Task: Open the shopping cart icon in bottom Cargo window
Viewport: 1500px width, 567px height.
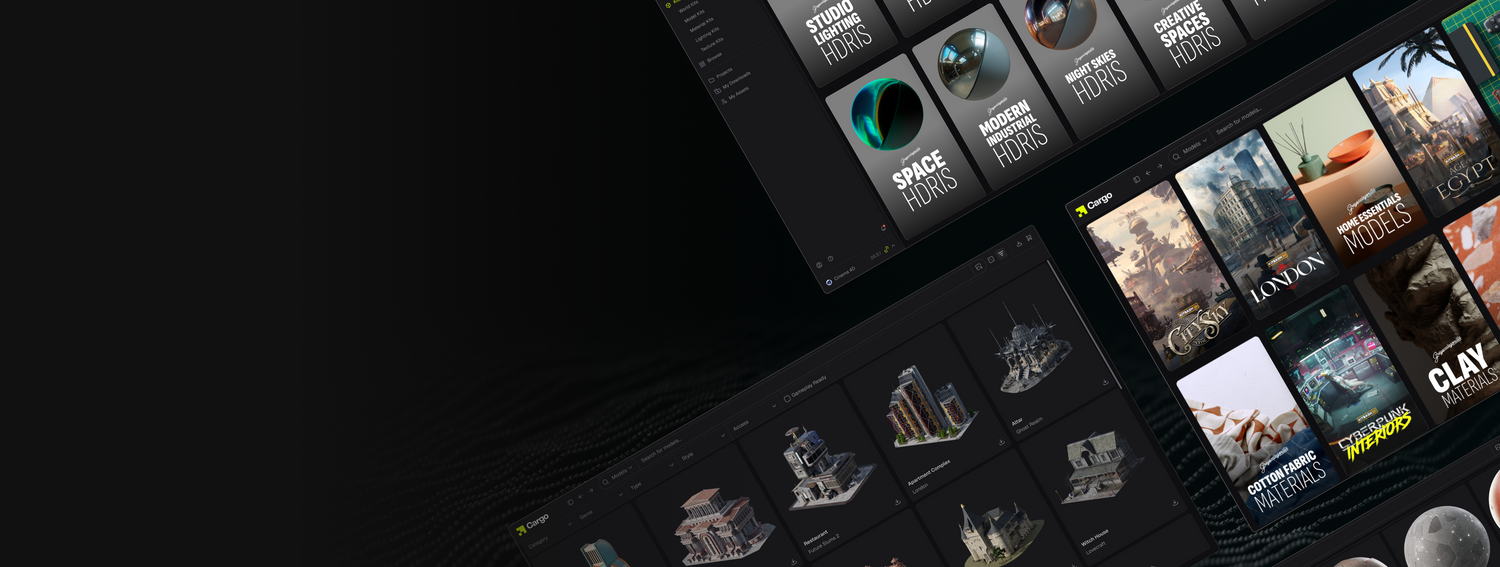Action: click(x=1029, y=238)
